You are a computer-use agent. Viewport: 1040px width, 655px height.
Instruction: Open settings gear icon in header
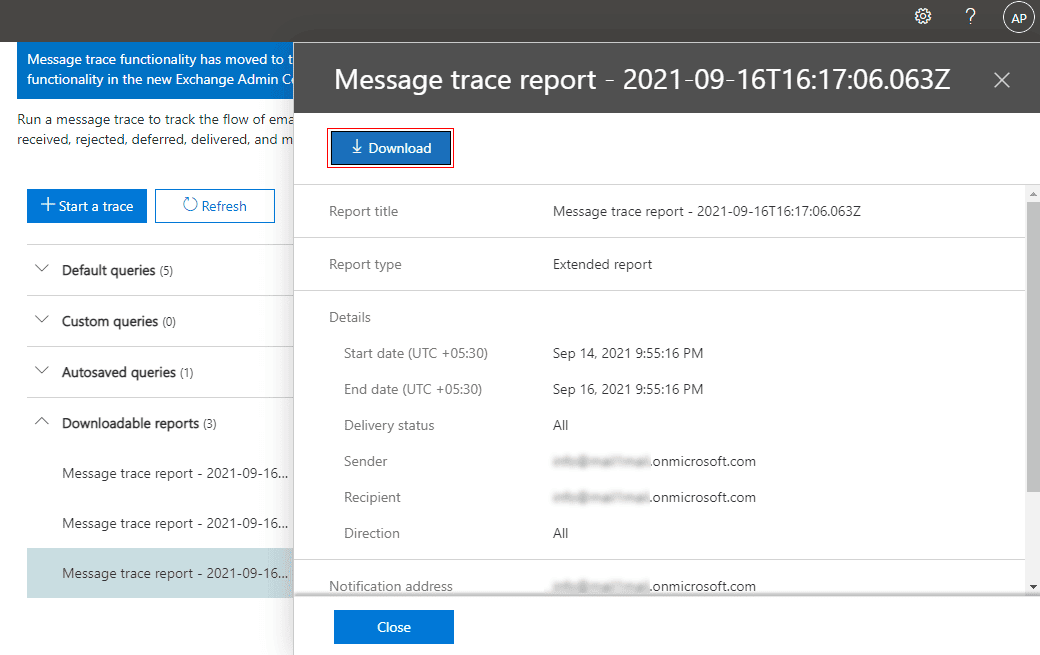coord(923,17)
